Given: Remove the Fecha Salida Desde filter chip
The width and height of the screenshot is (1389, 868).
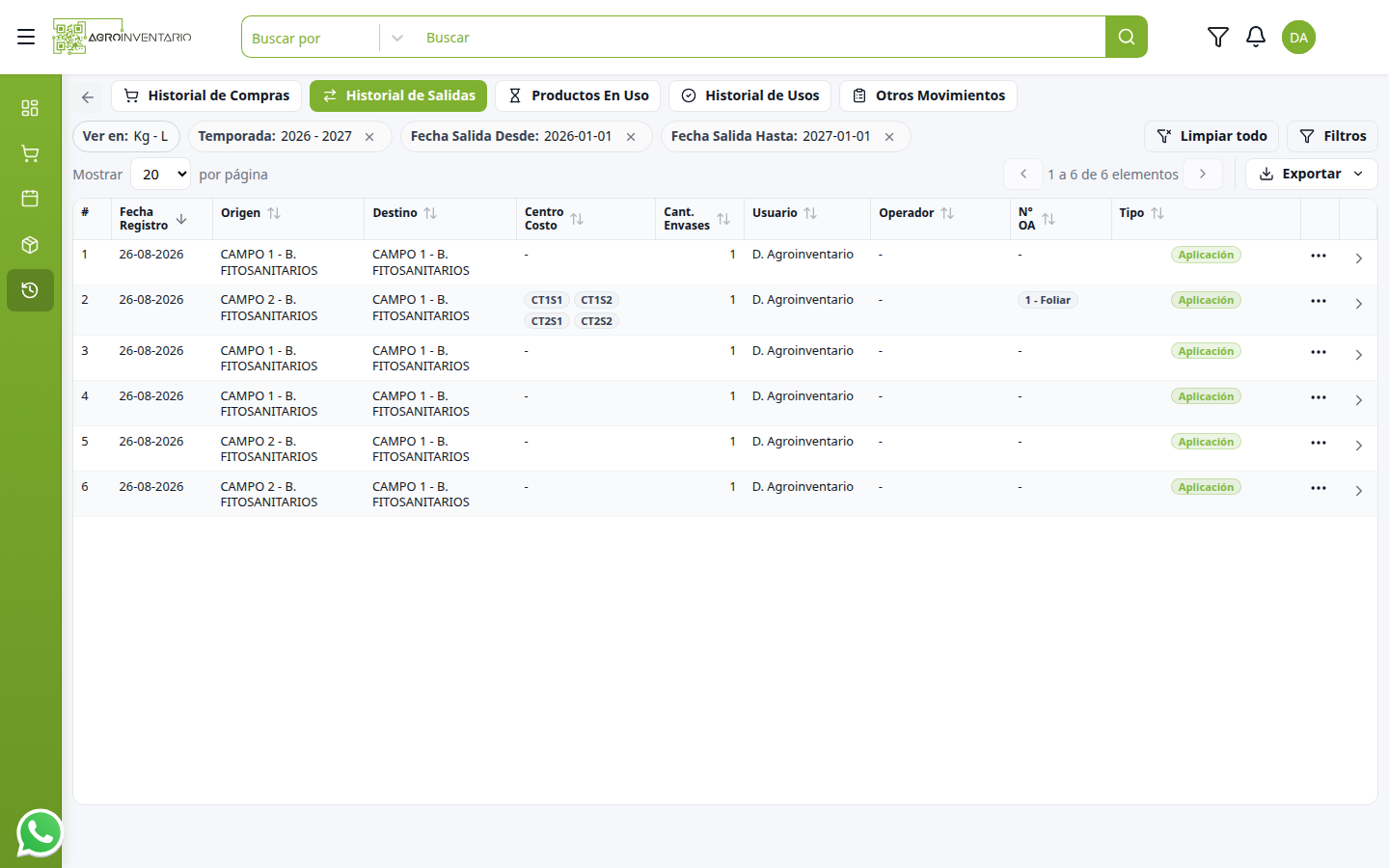Looking at the screenshot, I should (631, 137).
